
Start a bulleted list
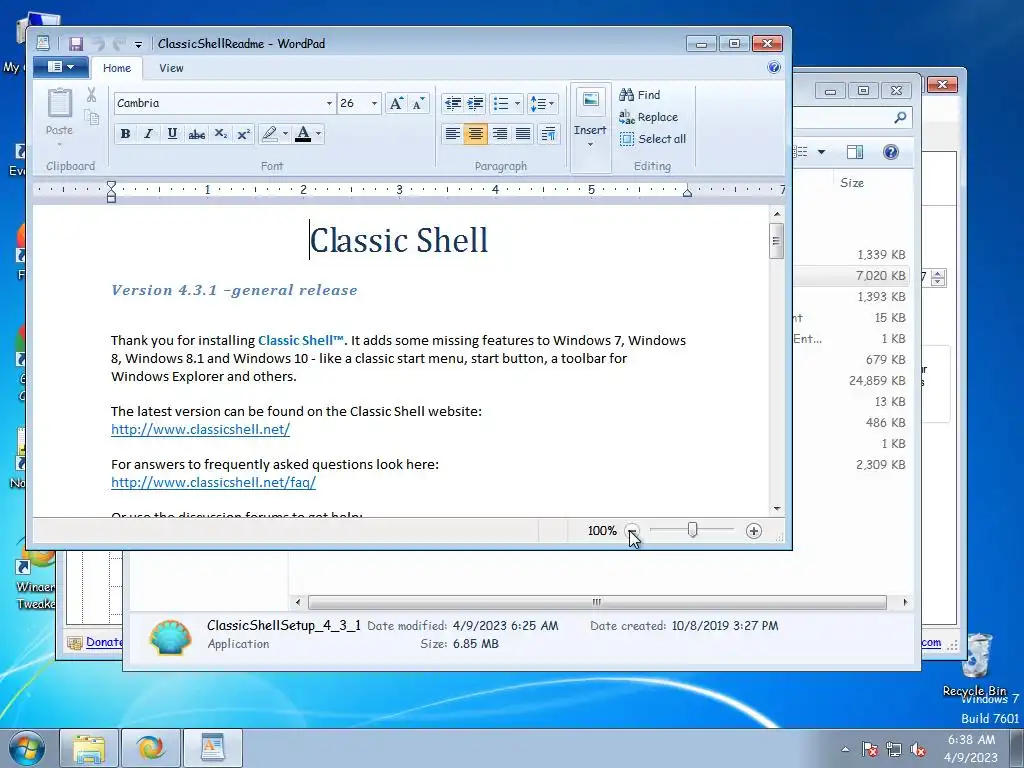pyautogui.click(x=501, y=103)
